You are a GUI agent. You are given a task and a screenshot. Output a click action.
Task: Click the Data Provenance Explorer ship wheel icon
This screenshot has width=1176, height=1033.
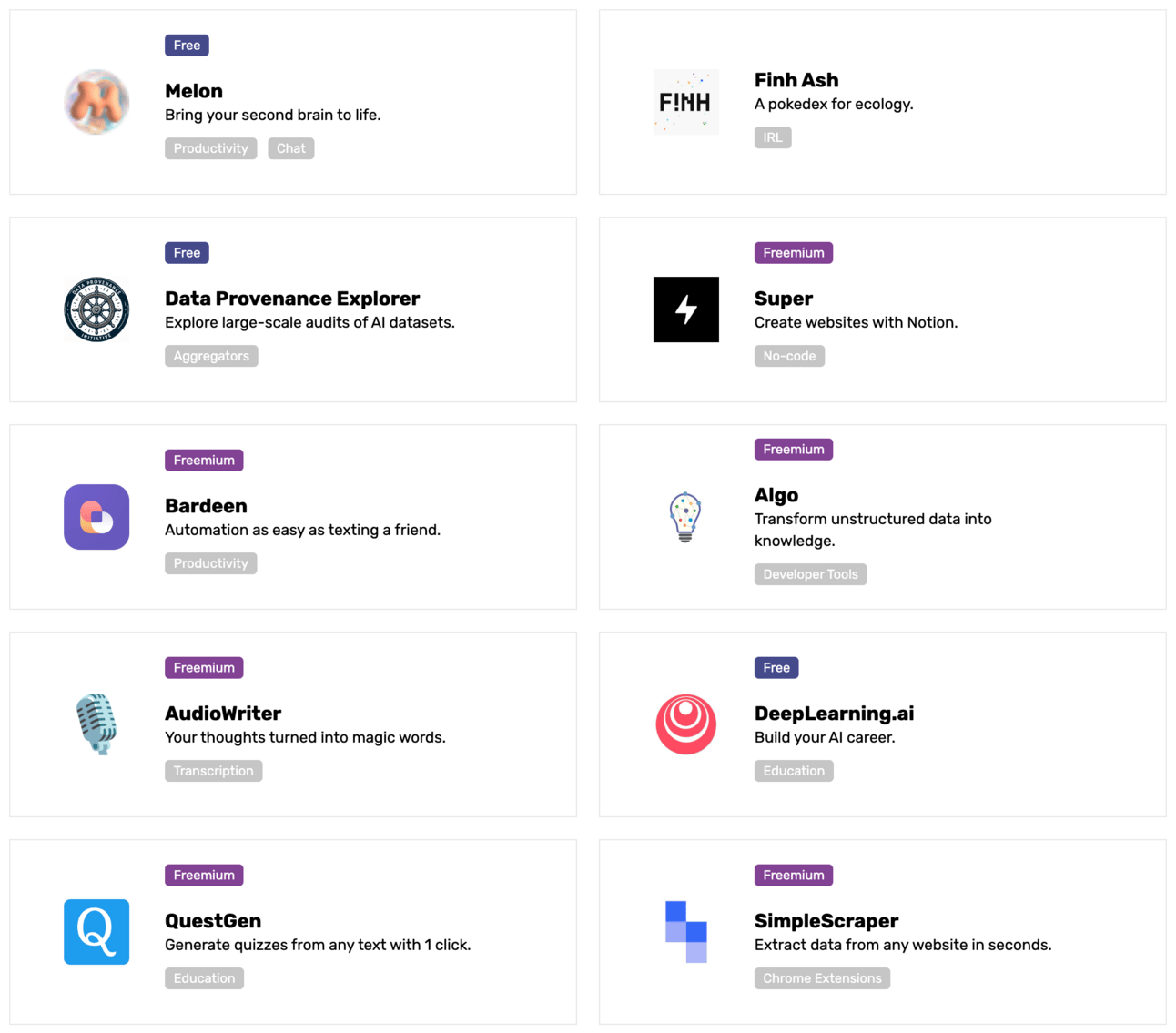tap(96, 309)
